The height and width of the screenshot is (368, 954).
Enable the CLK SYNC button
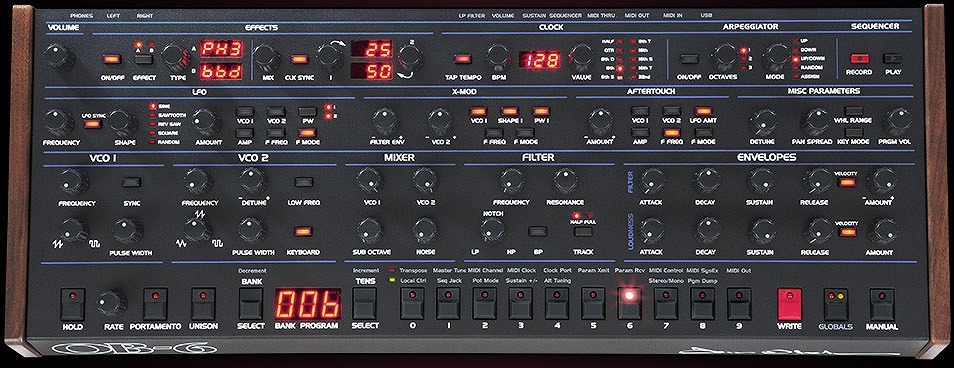pyautogui.click(x=298, y=59)
